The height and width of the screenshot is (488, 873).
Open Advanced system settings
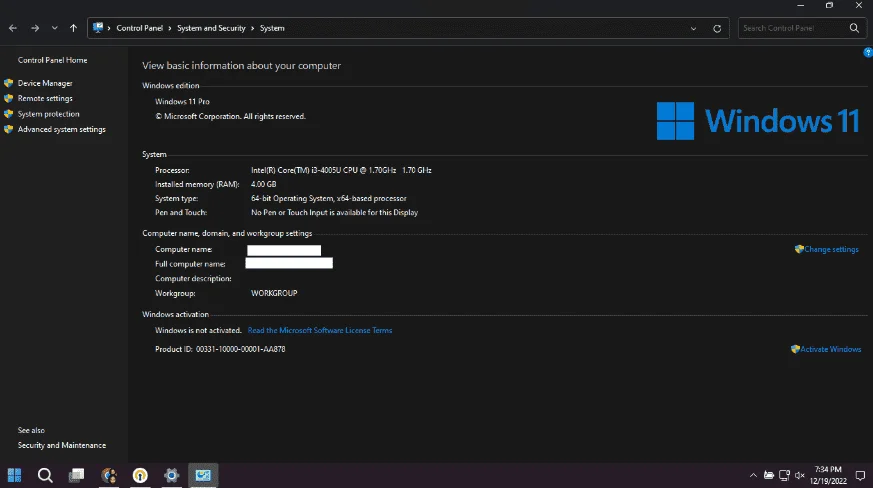(61, 129)
